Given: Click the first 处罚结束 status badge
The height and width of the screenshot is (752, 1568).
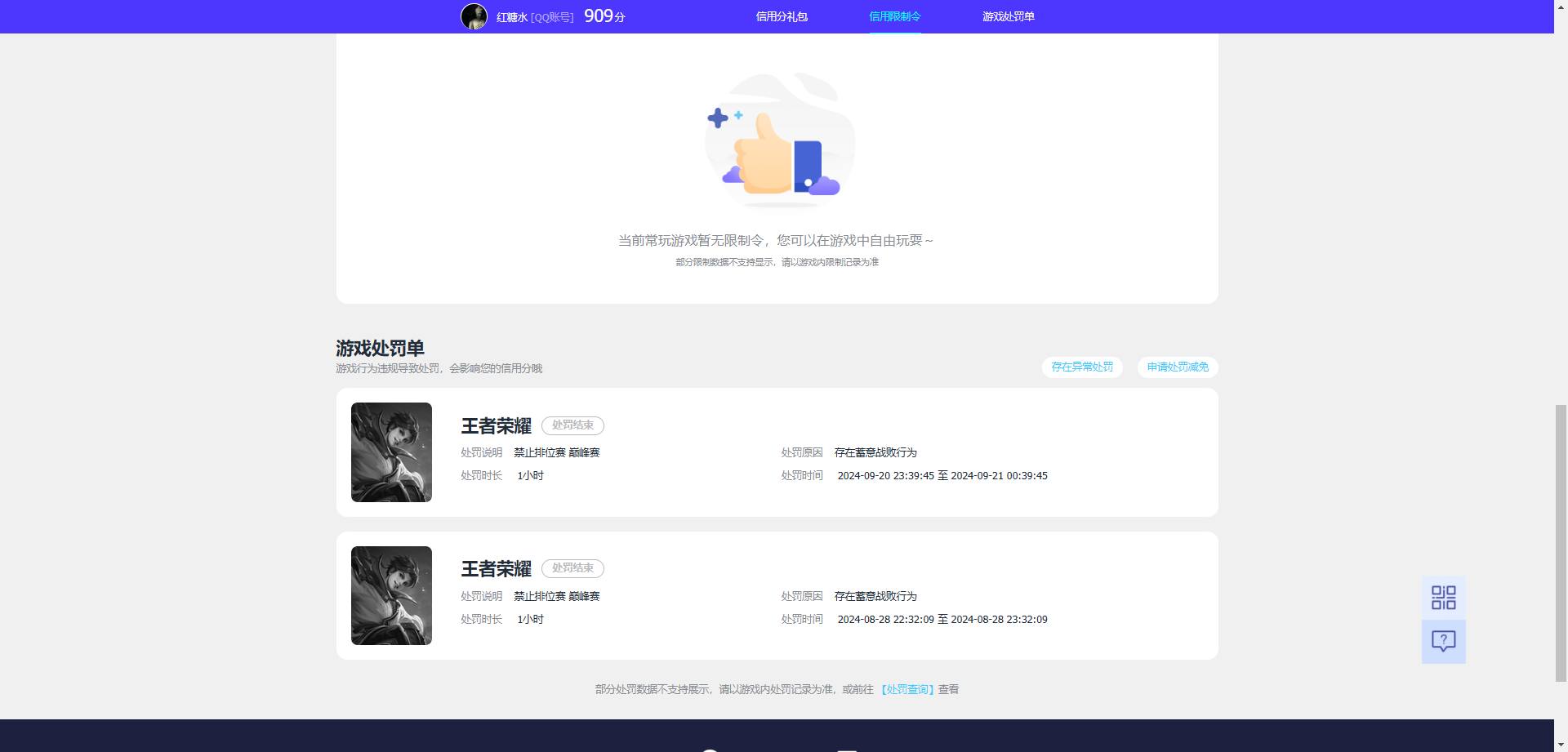Looking at the screenshot, I should tap(572, 425).
